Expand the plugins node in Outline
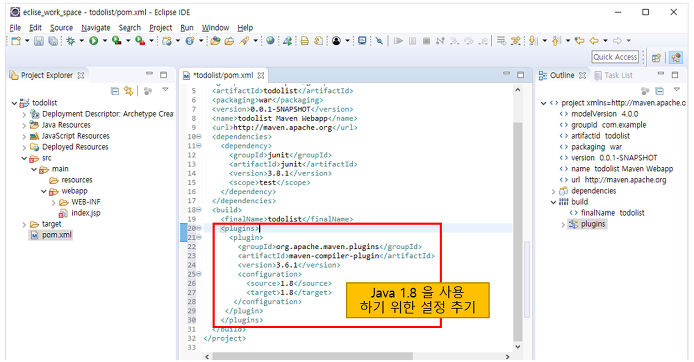 [563, 224]
